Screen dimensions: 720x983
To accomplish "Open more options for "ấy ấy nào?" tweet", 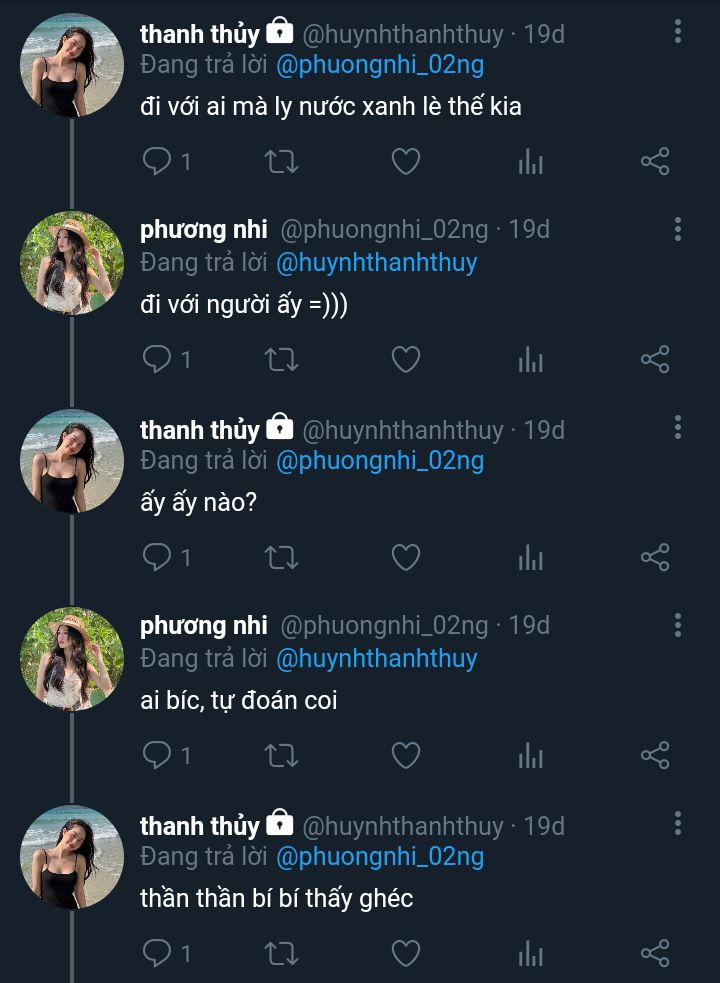I will coord(678,429).
